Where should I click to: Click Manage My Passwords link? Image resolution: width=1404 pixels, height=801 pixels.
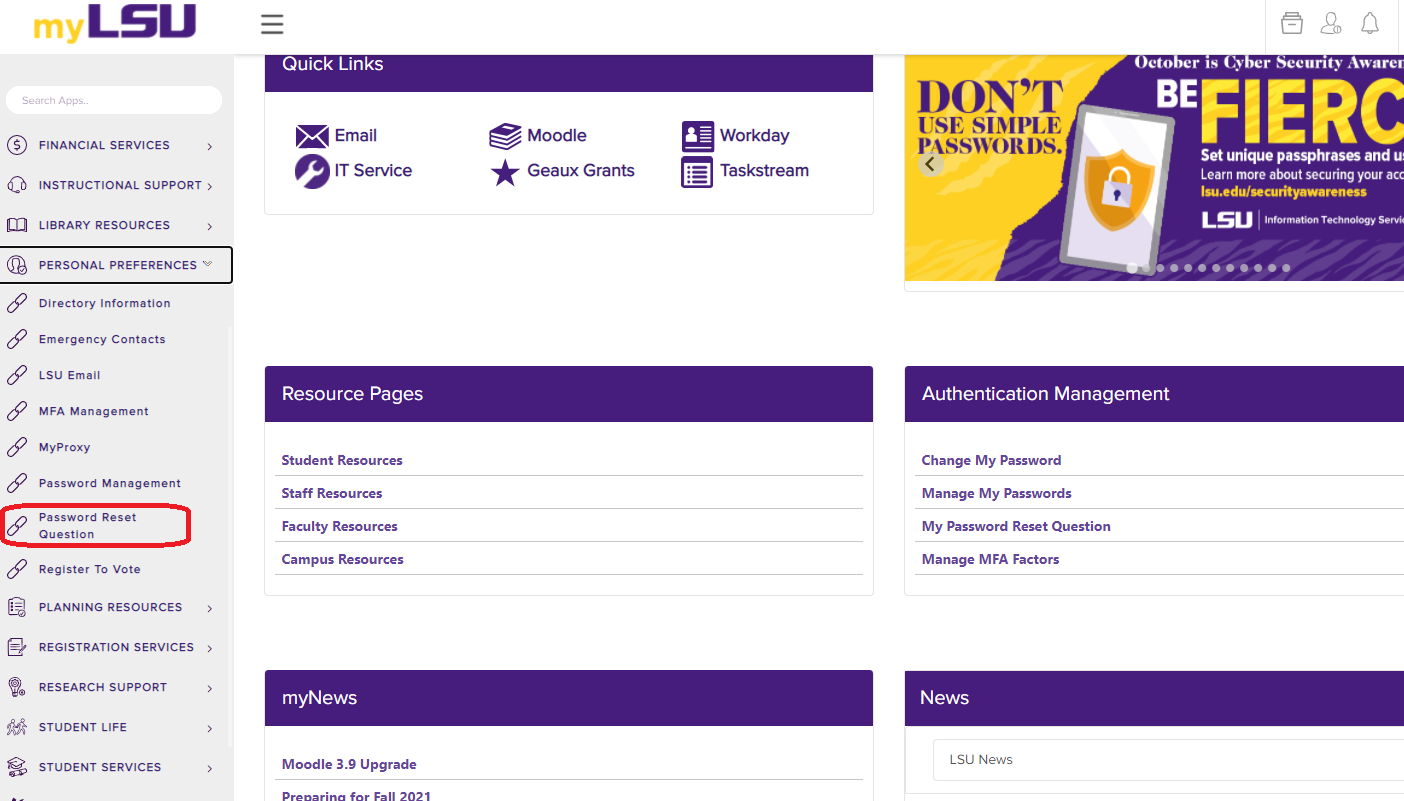[x=996, y=493]
